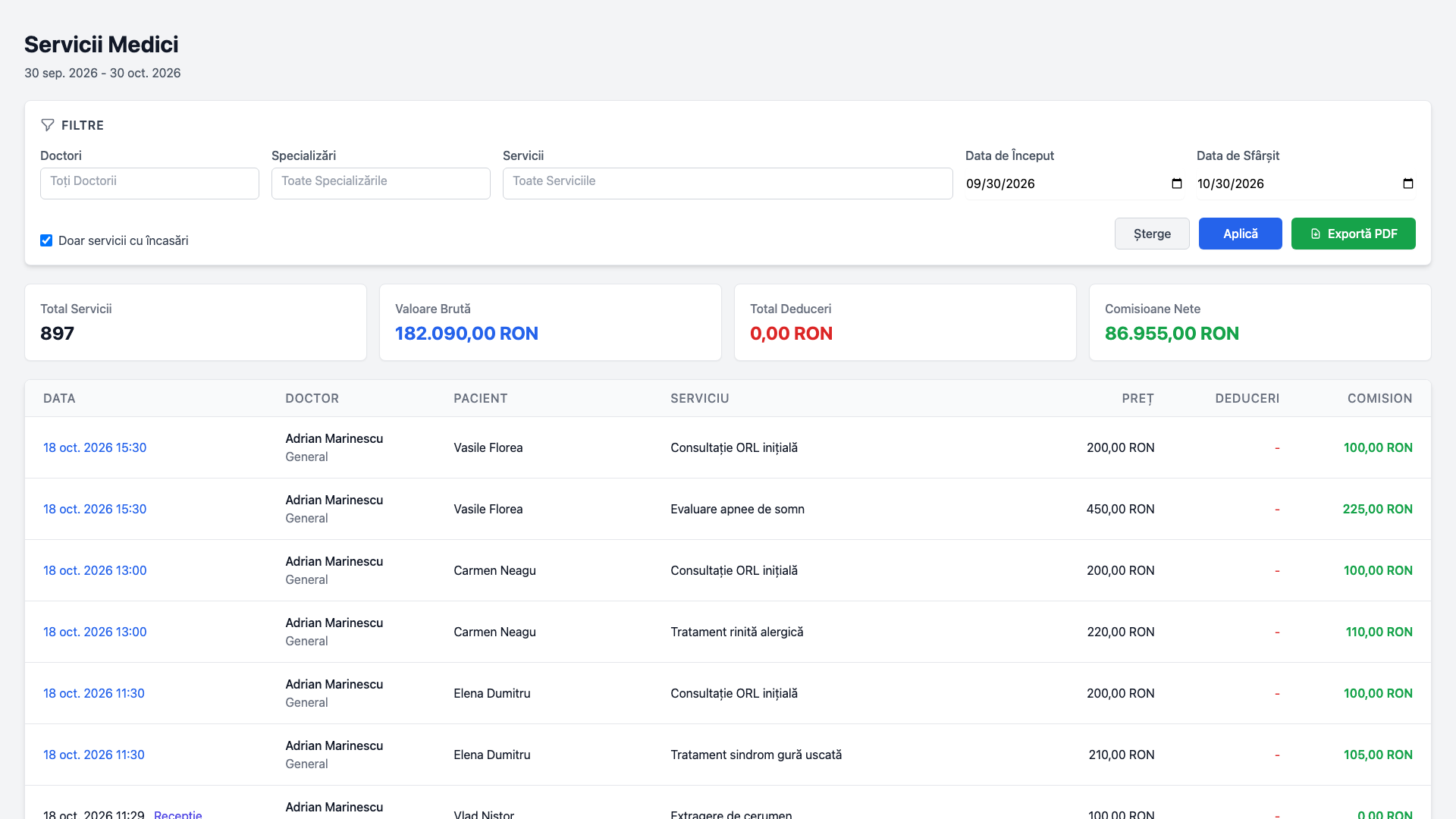
Task: Click Exportă PDF button
Action: point(1354,234)
